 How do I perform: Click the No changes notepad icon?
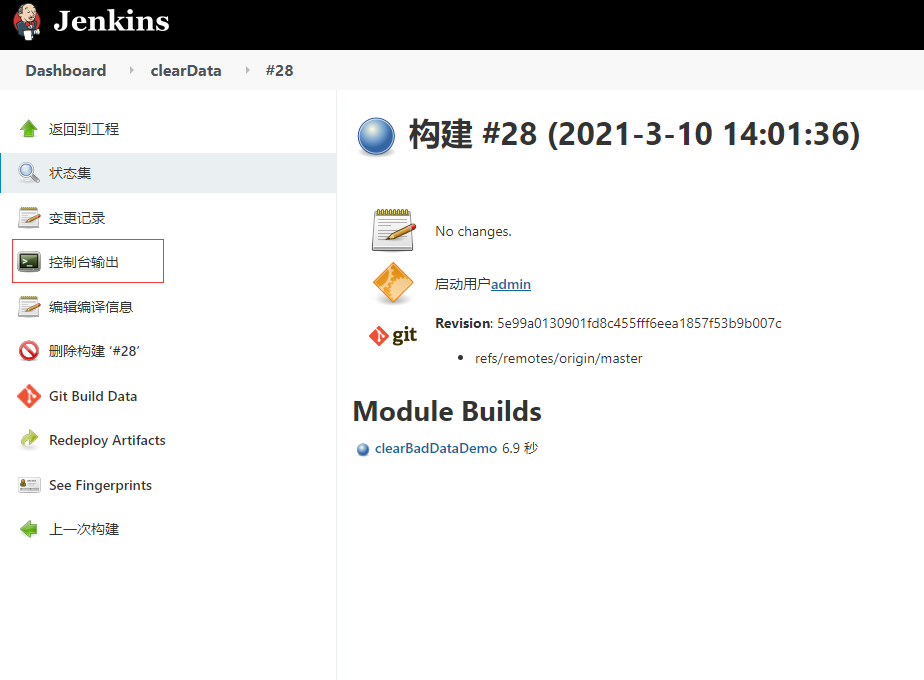point(394,230)
